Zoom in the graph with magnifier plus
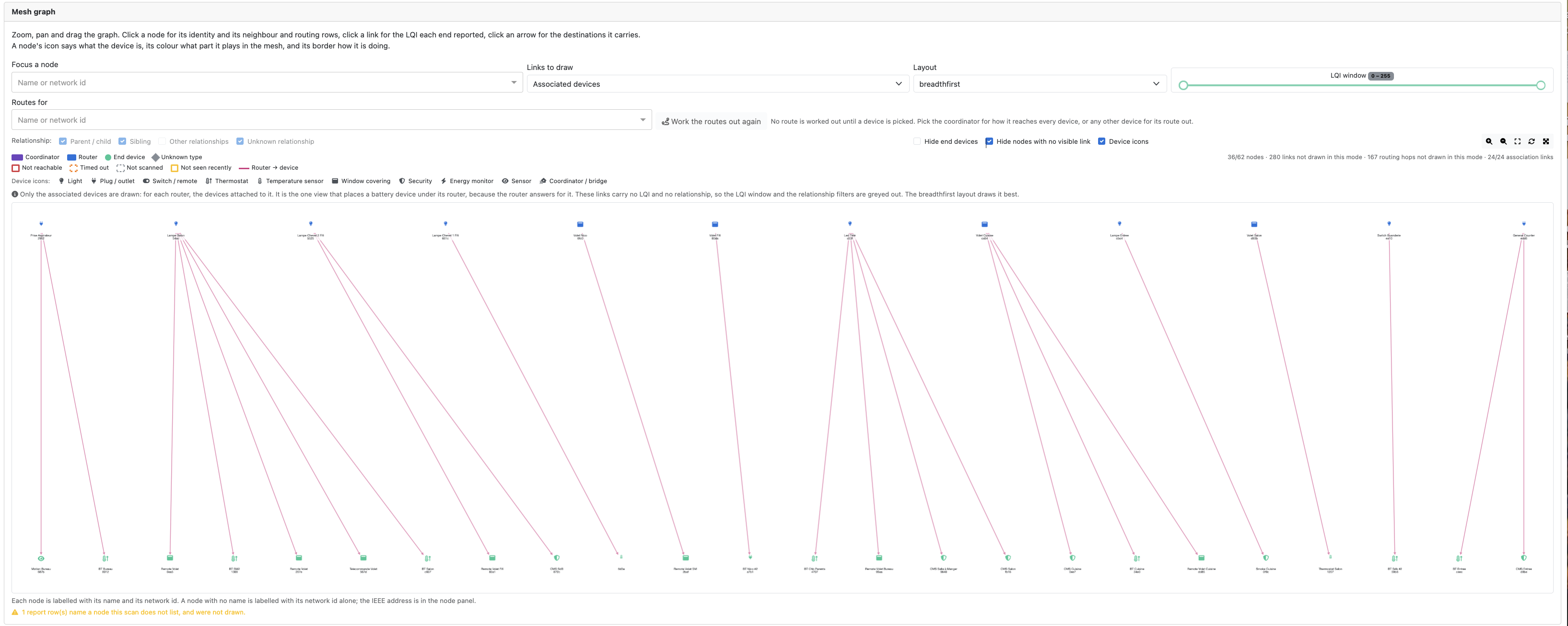The height and width of the screenshot is (626, 1568). click(x=1489, y=141)
